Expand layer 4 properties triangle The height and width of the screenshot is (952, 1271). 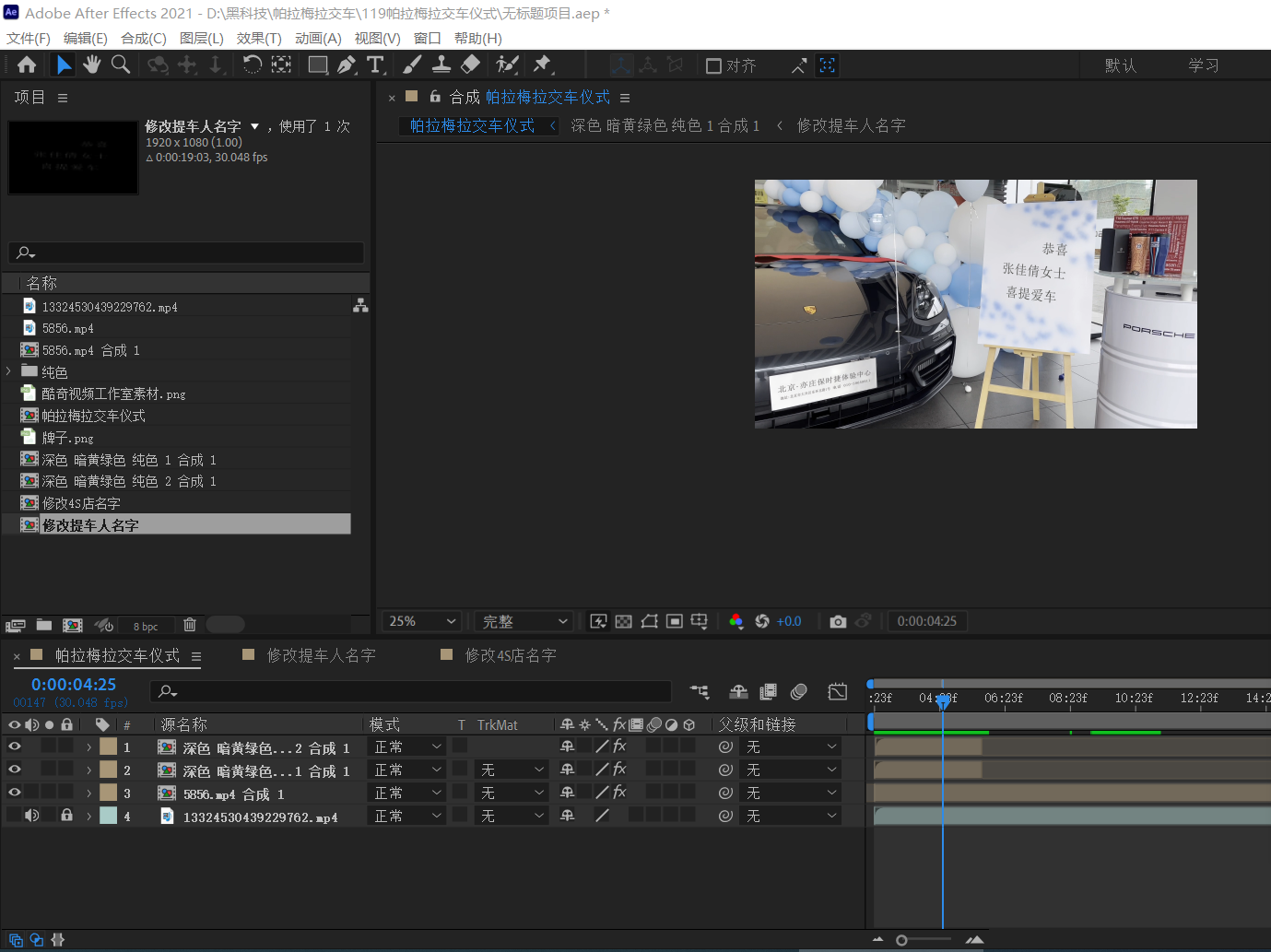point(89,817)
